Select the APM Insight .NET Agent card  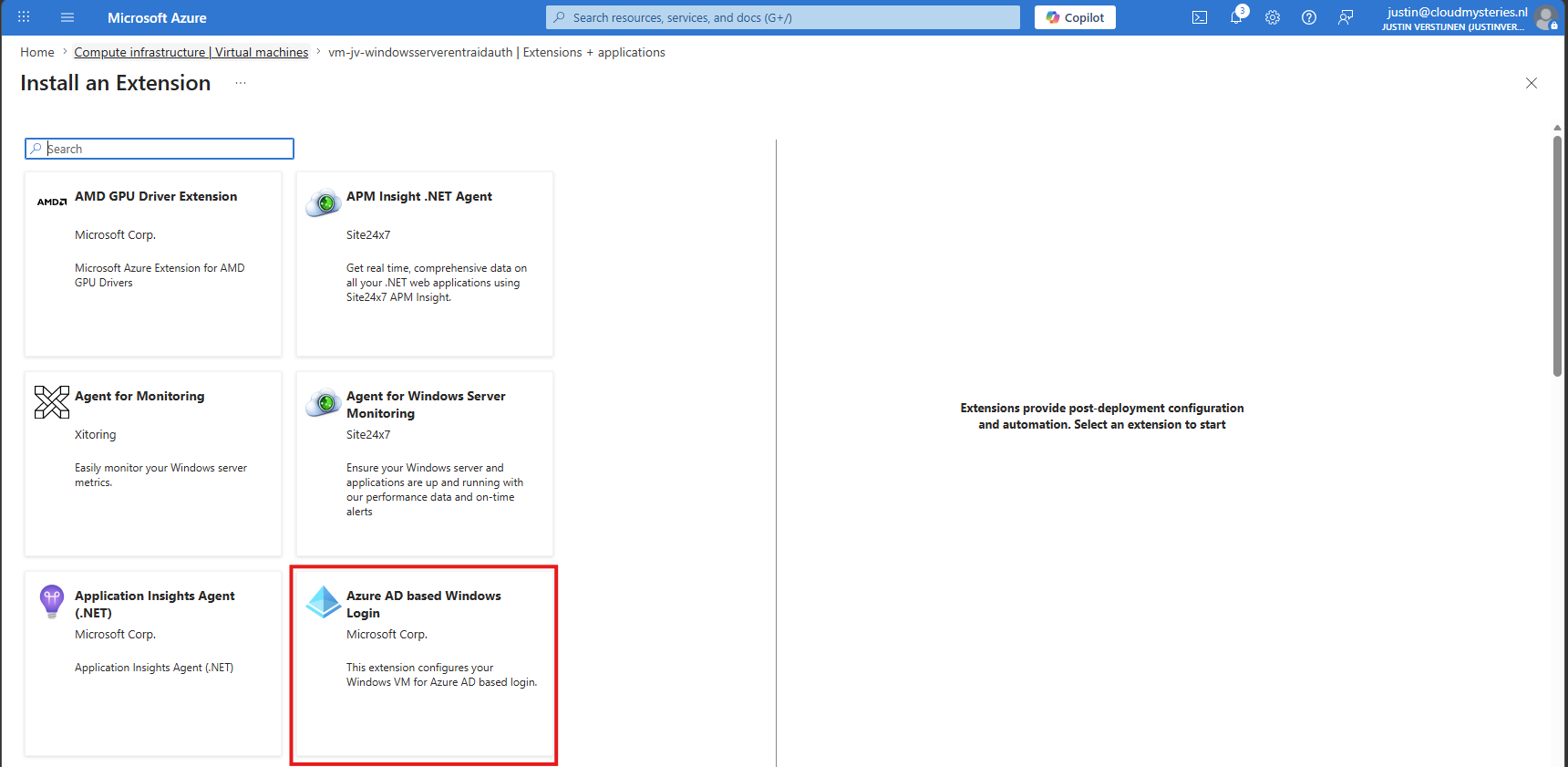pos(425,264)
